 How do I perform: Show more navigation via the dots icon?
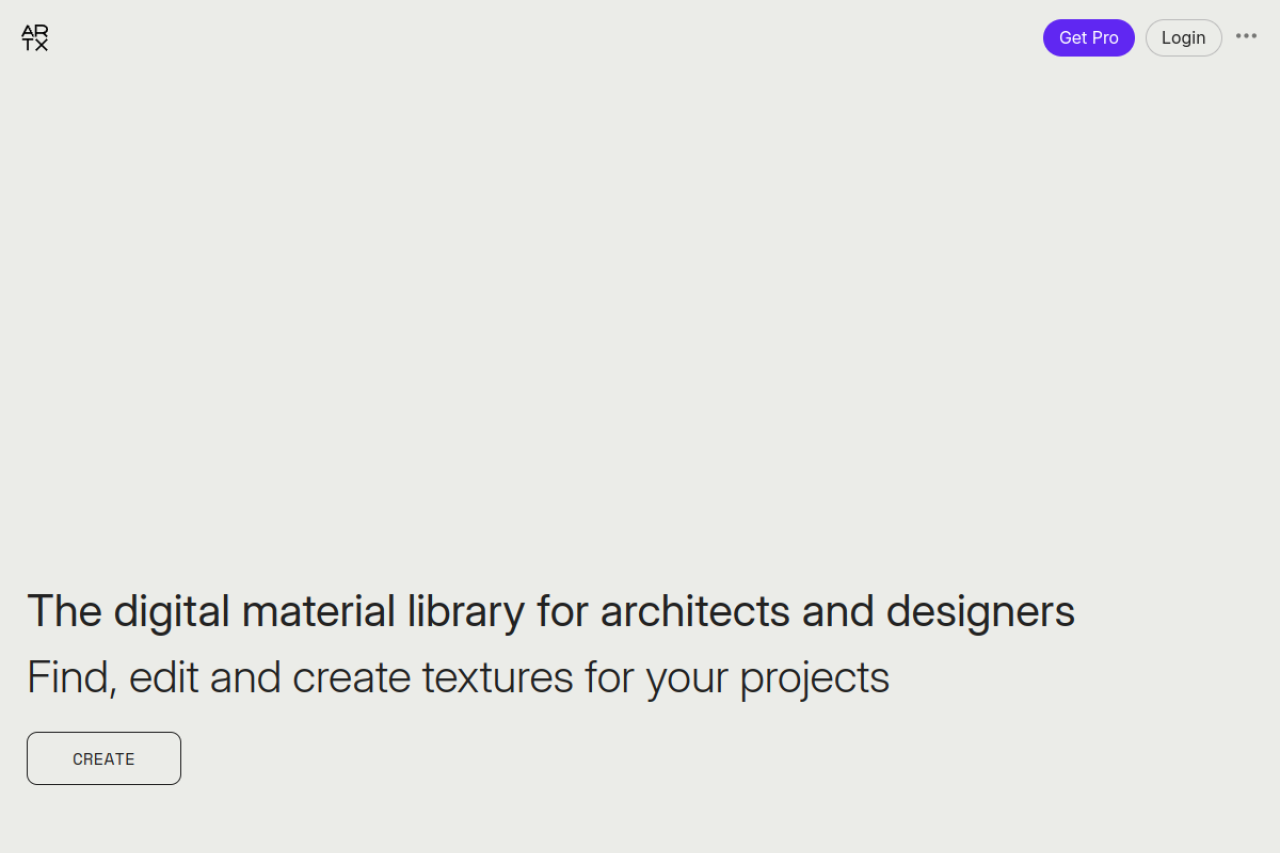tap(1246, 37)
